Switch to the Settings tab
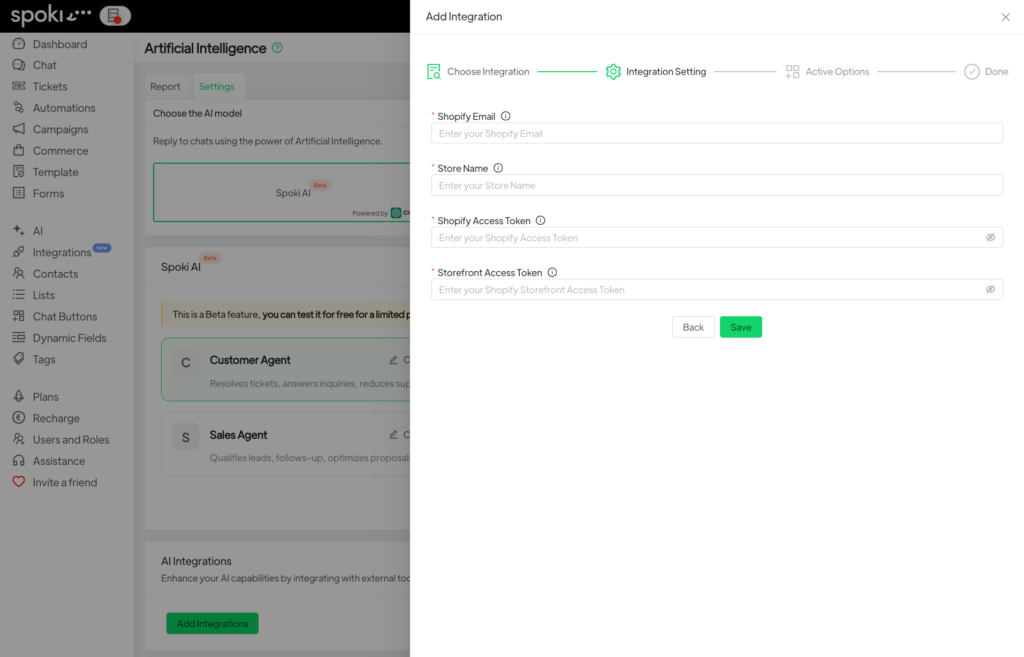The width and height of the screenshot is (1024, 657). coord(216,87)
